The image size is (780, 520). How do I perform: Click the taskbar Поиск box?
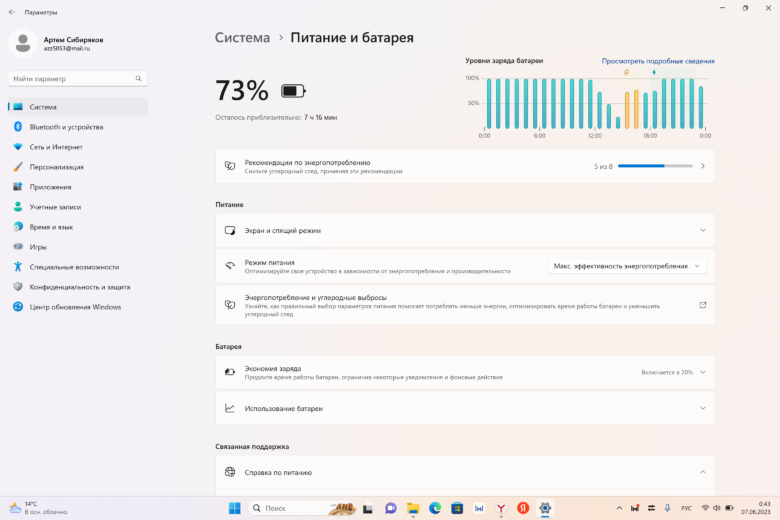(302, 508)
